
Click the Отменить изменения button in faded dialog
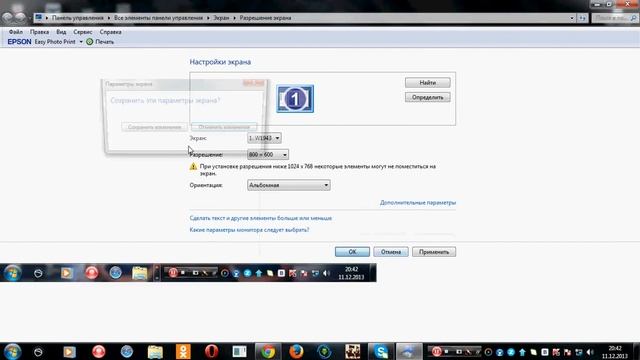tap(224, 127)
